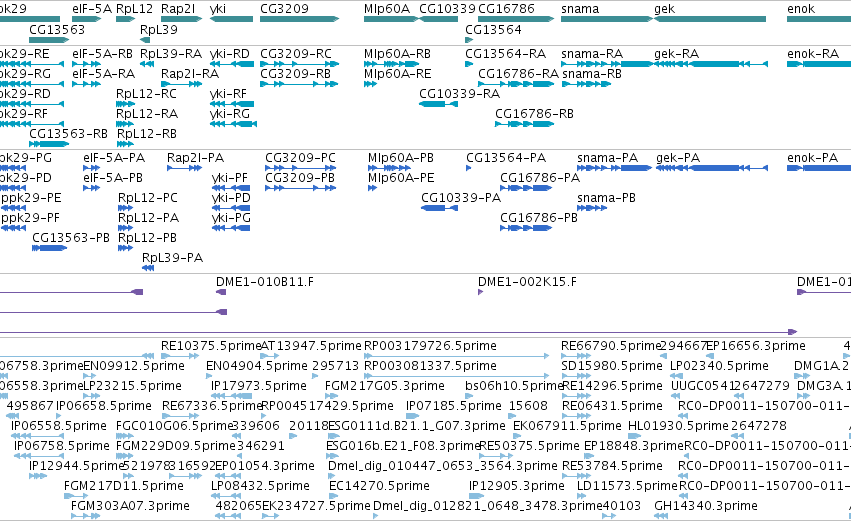Open the RpL12-RC transcript label

[147, 93]
